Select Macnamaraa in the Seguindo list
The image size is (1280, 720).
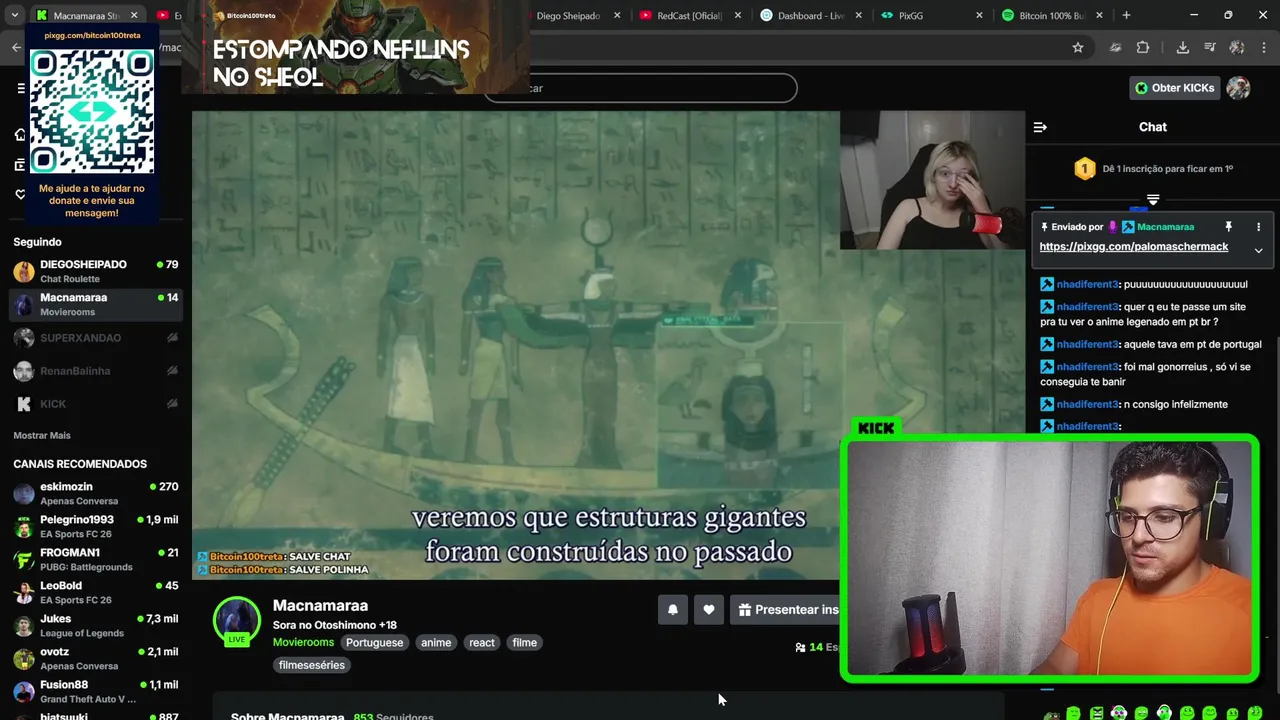[x=95, y=304]
